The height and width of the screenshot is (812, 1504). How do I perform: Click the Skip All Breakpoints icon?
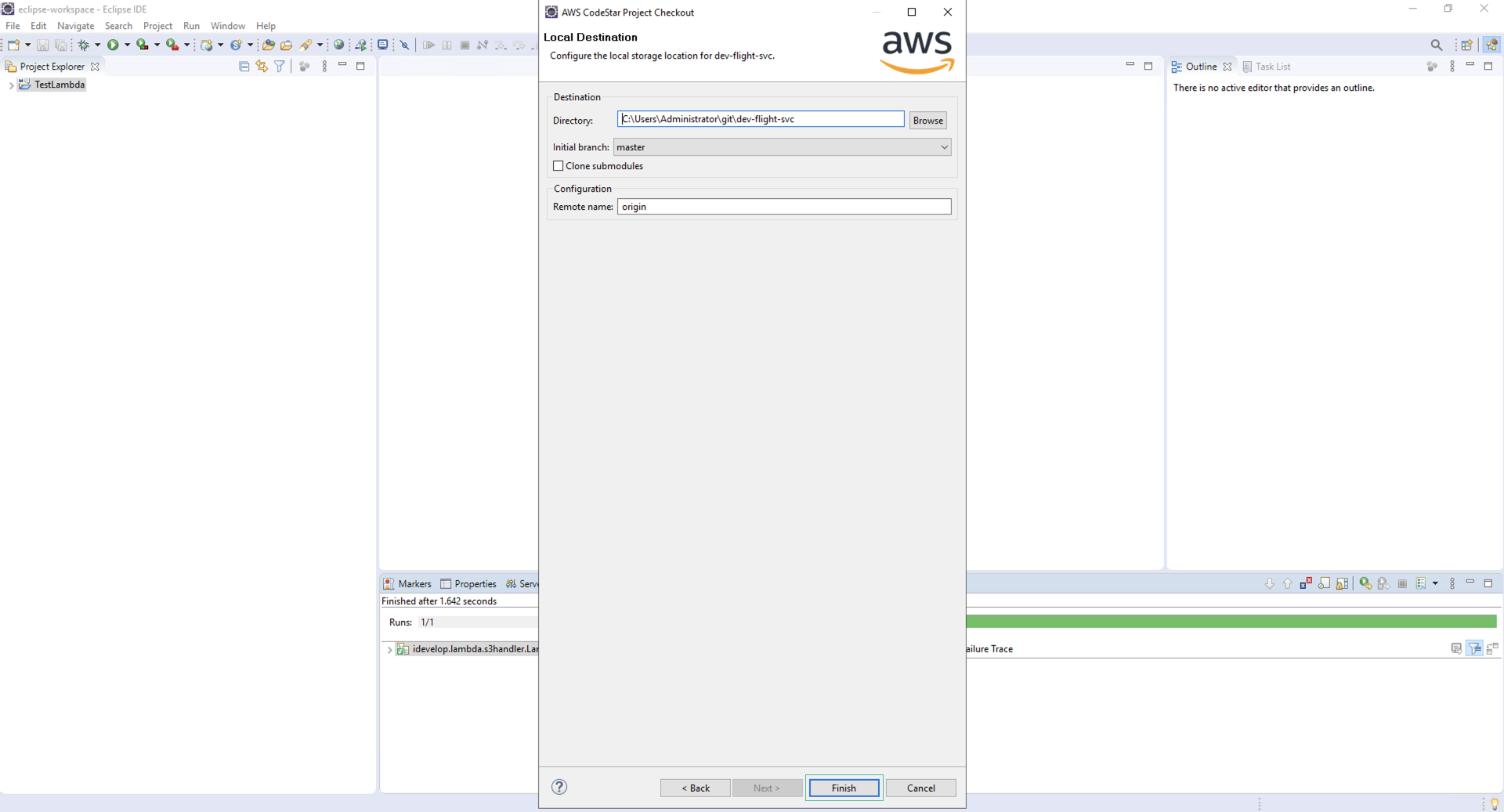tap(405, 45)
